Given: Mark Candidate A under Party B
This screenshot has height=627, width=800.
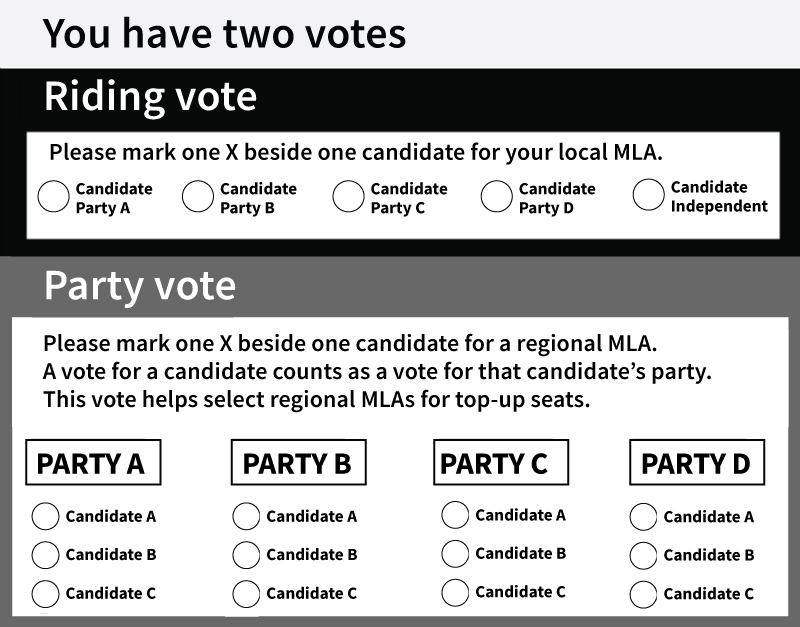Looking at the screenshot, I should pyautogui.click(x=246, y=516).
